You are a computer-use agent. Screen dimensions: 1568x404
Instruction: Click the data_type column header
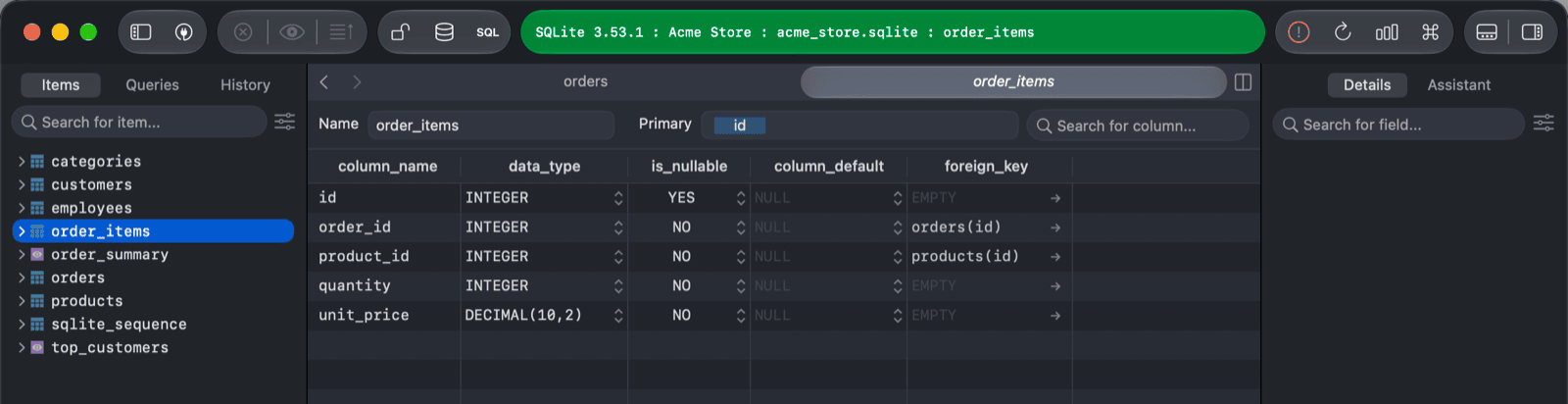tap(544, 167)
